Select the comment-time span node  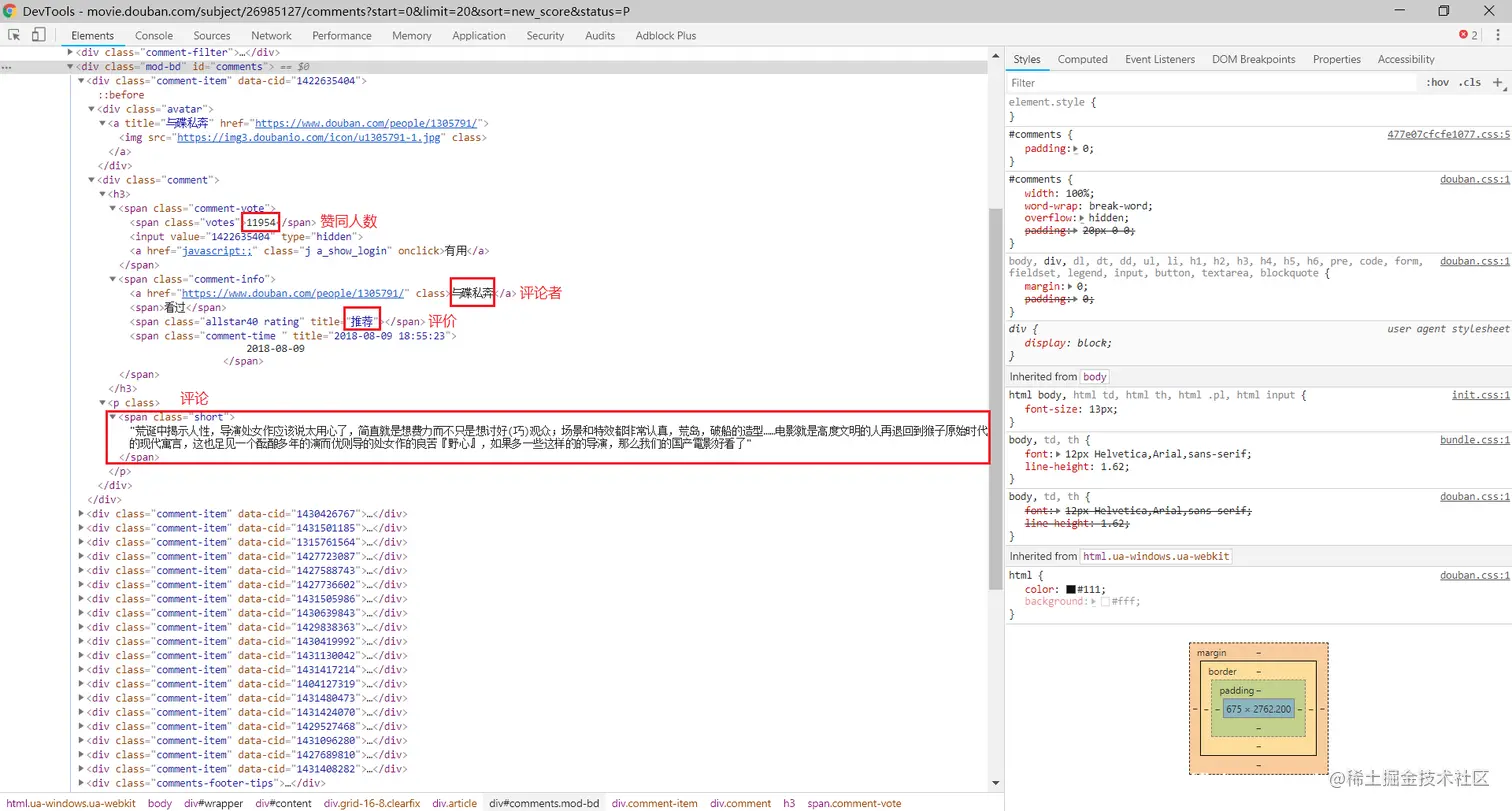[x=293, y=336]
